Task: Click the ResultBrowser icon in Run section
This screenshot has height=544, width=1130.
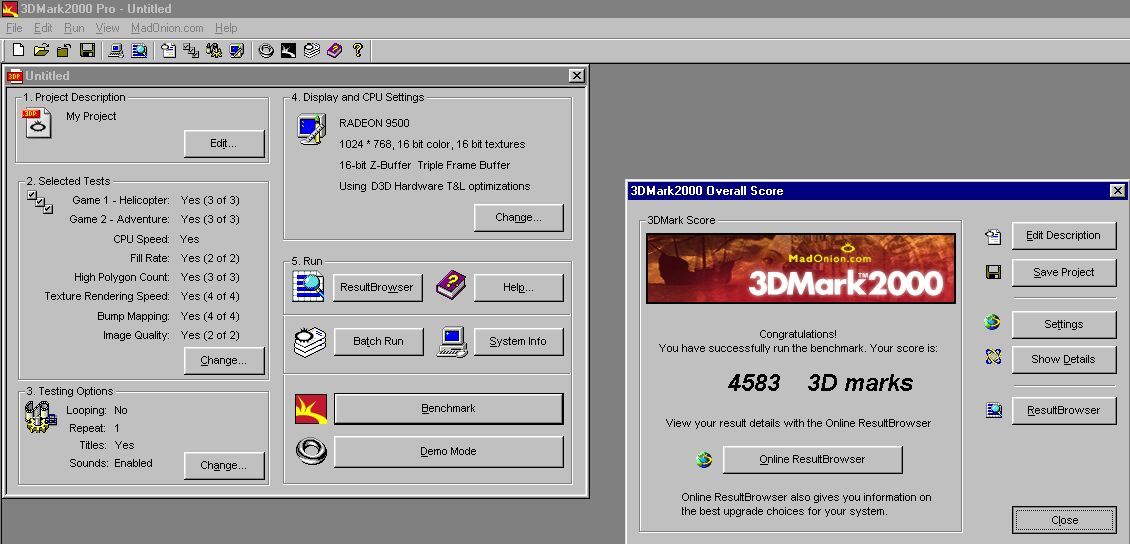Action: 308,286
